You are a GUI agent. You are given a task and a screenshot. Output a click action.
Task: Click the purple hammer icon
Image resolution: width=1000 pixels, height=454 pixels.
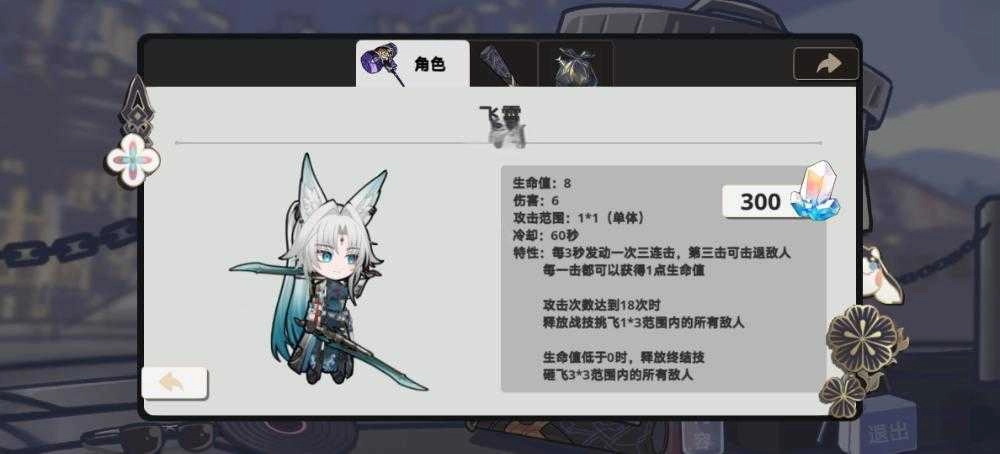[382, 64]
